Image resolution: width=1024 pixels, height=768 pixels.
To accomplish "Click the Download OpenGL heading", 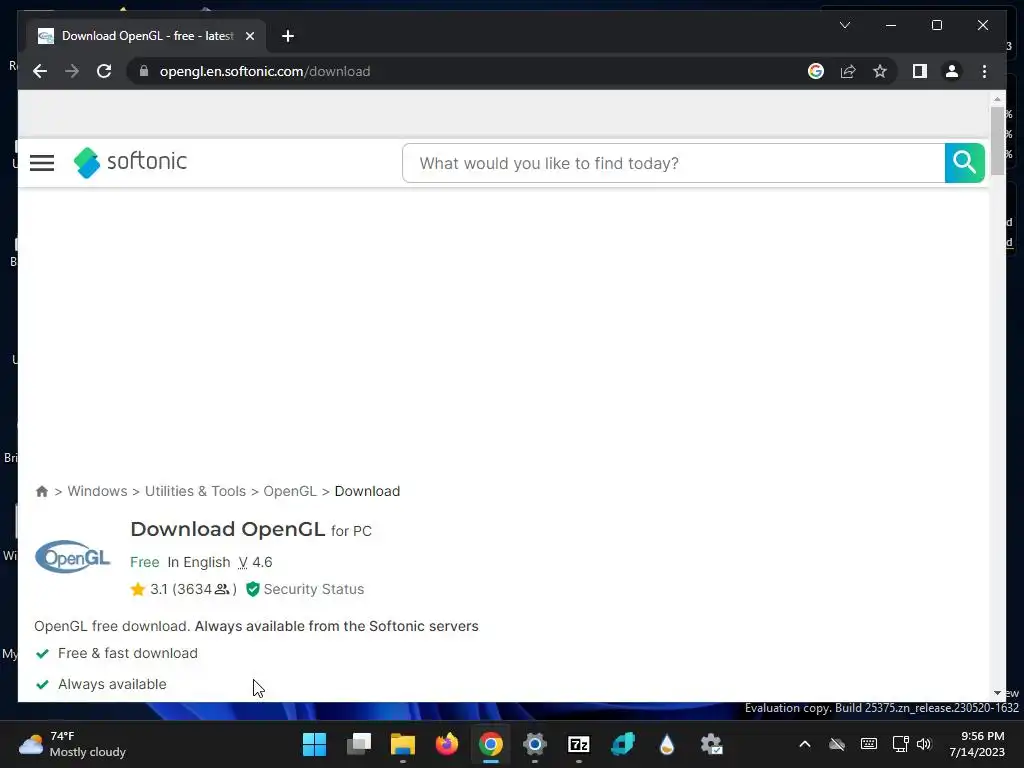I will (228, 529).
